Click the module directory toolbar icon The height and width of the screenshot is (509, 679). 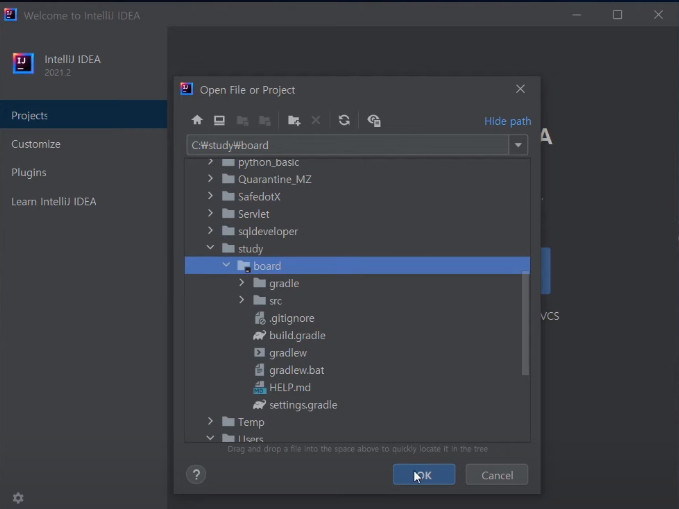(x=265, y=120)
